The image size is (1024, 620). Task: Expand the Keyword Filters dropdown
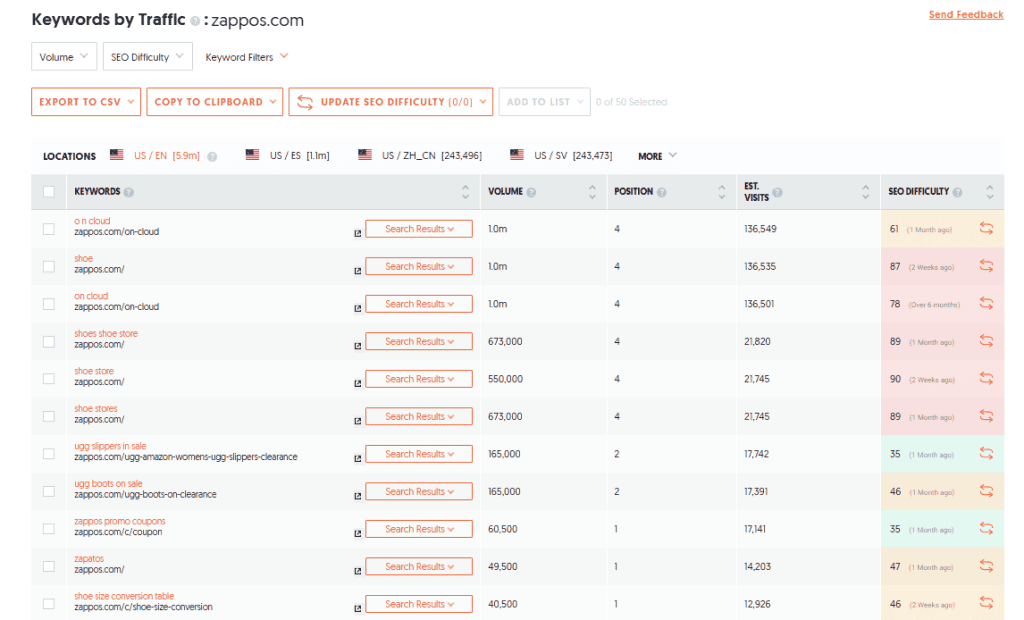click(x=247, y=57)
